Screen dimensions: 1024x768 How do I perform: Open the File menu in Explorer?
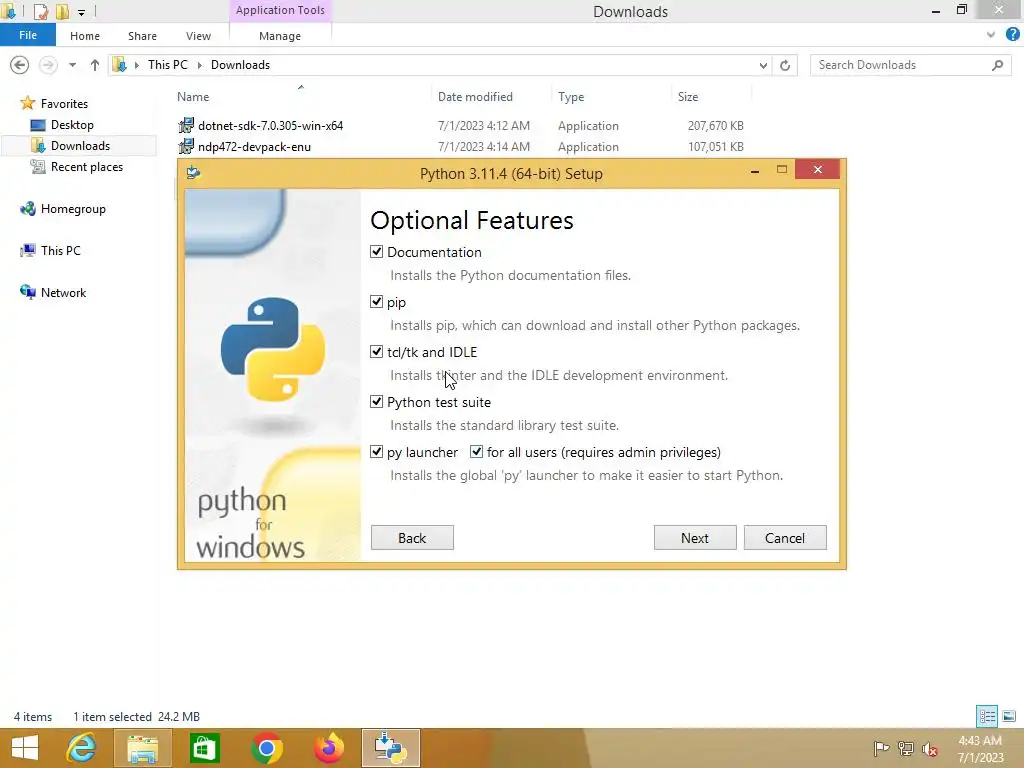[27, 35]
